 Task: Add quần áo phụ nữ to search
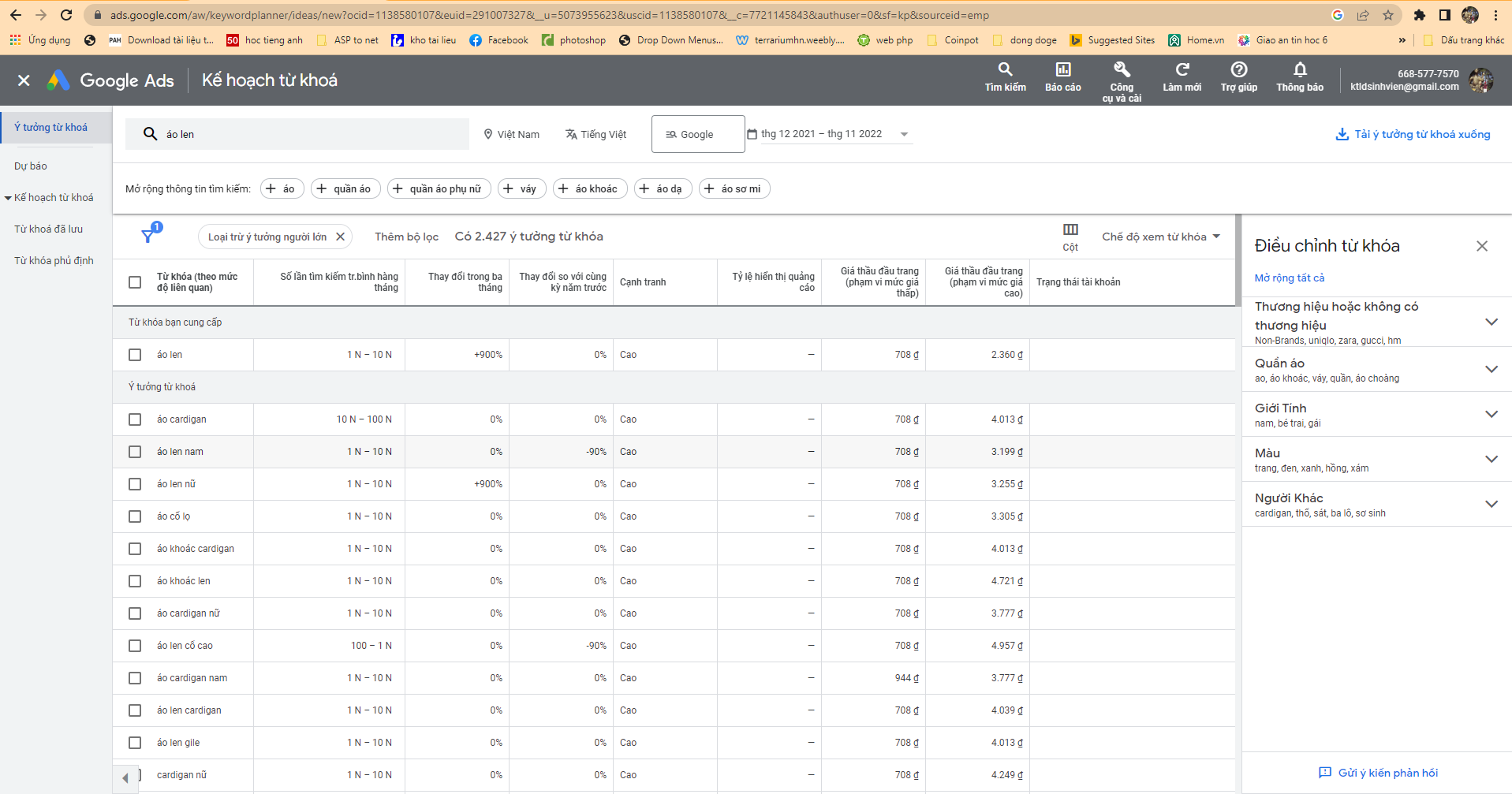point(439,189)
